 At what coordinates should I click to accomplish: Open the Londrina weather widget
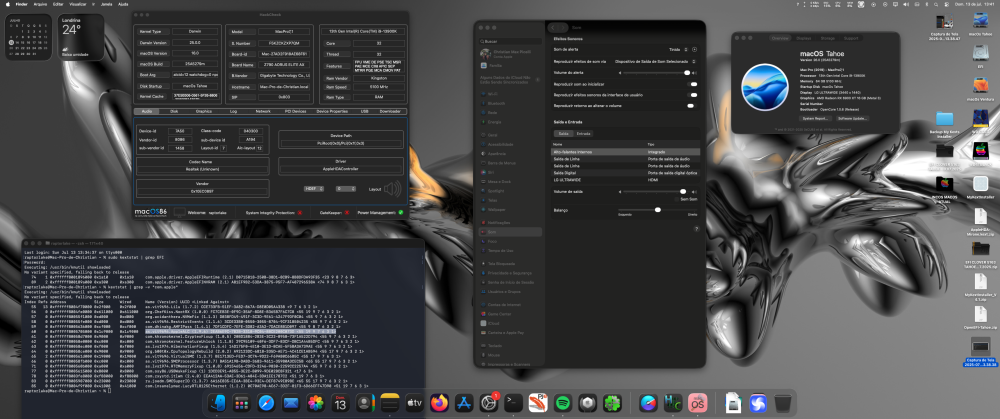point(81,37)
